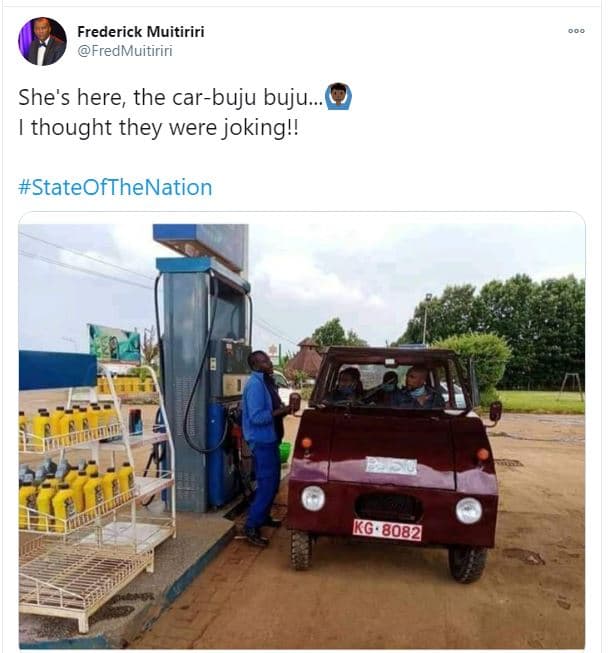Viewport: 614px width, 653px height.
Task: Open the #StateOfTheNation hashtag
Action: click(115, 187)
